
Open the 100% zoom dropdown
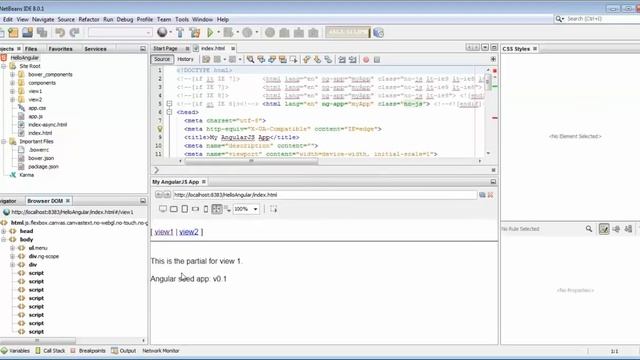256,209
